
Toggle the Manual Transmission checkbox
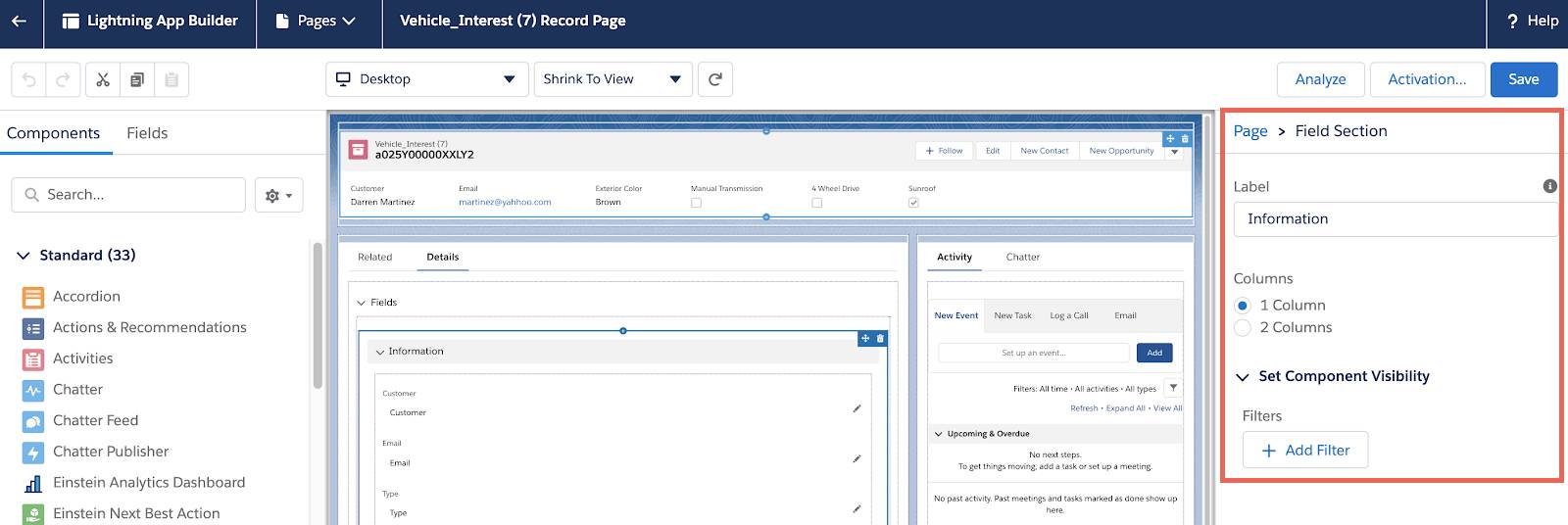pos(696,203)
